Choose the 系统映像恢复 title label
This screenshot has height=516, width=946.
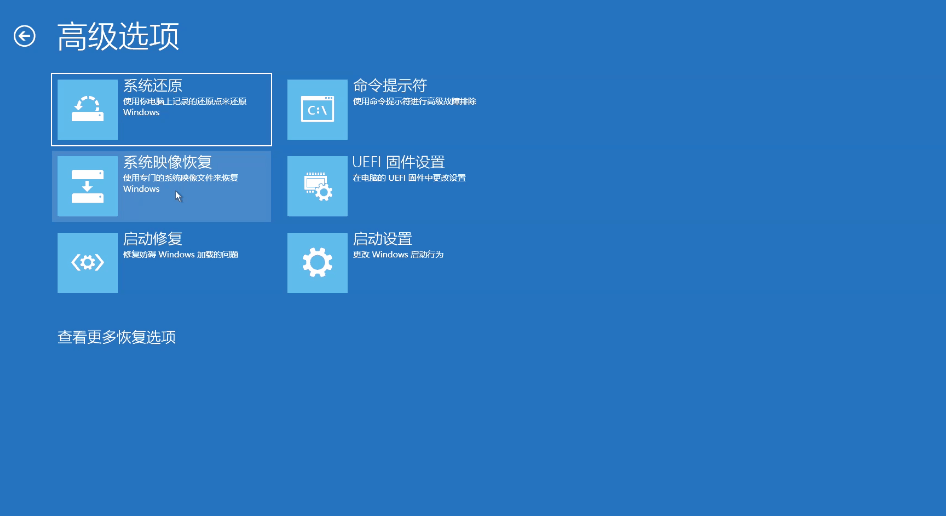(167, 162)
